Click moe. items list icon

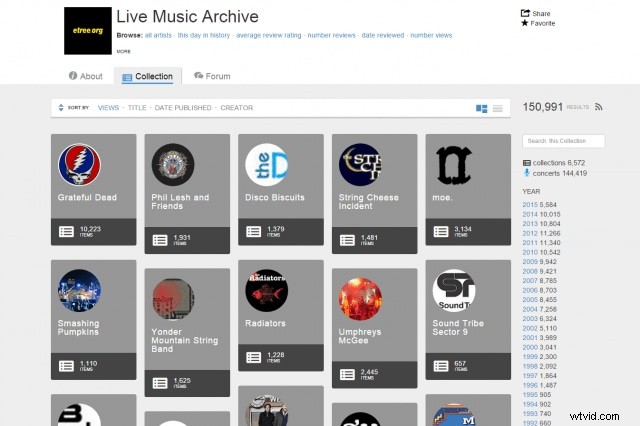tap(441, 231)
